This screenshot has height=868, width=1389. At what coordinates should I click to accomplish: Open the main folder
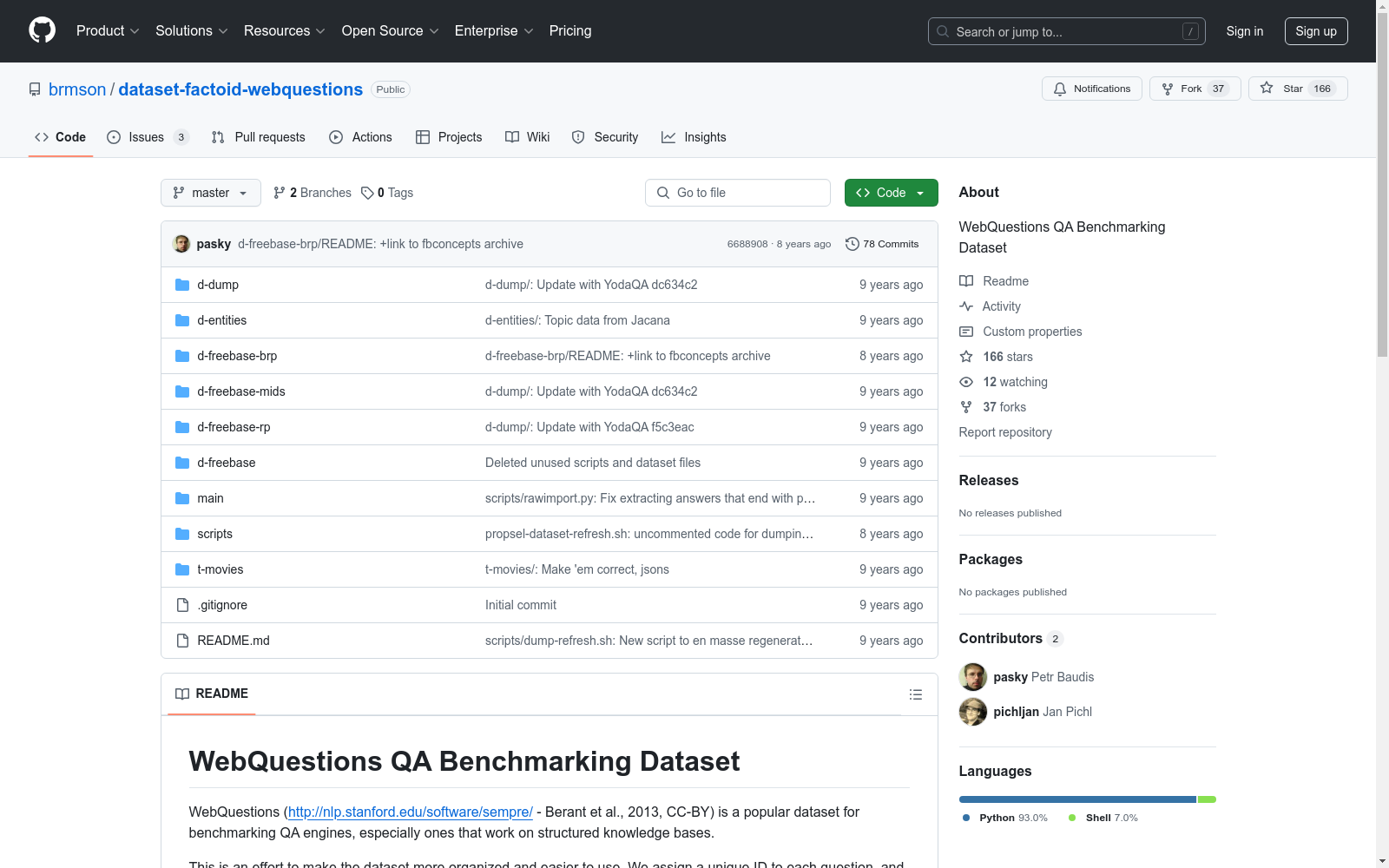point(210,498)
